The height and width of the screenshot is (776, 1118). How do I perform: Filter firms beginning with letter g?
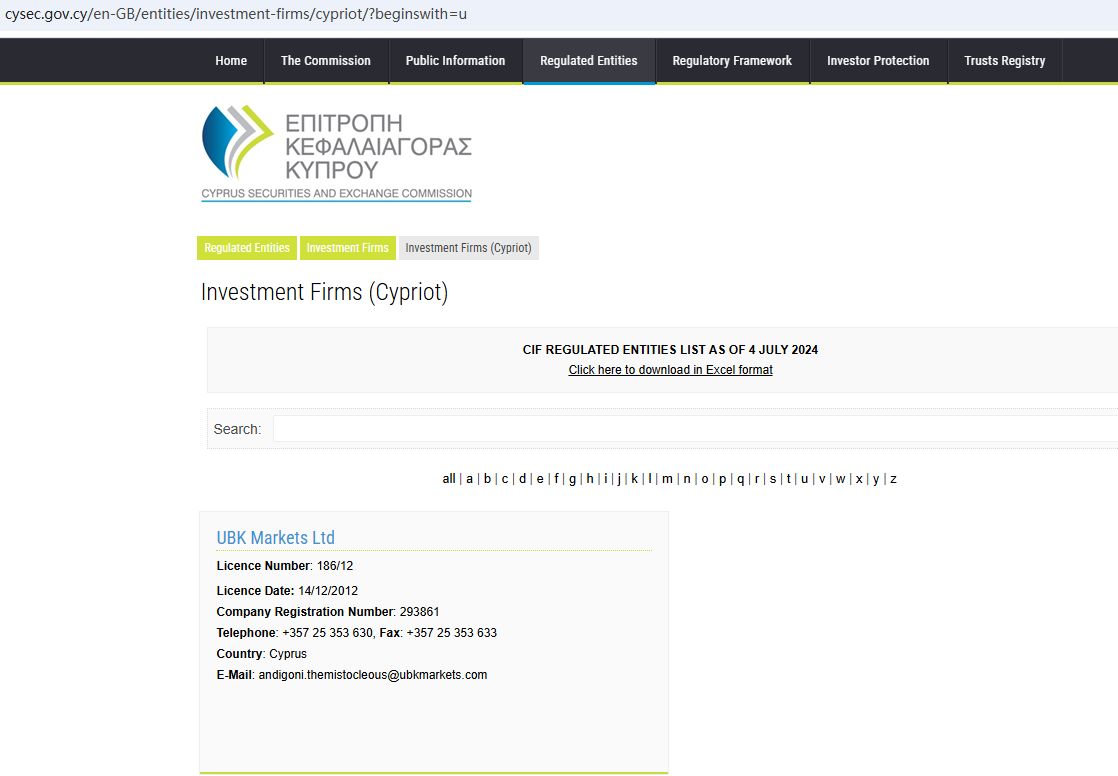[572, 479]
